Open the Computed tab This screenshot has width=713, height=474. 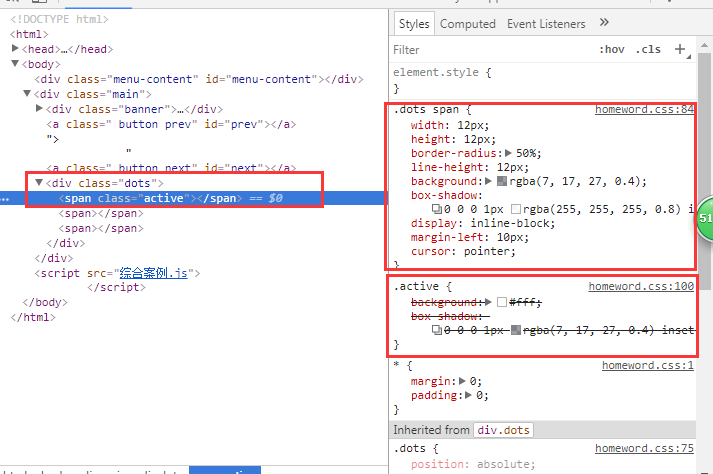(467, 24)
